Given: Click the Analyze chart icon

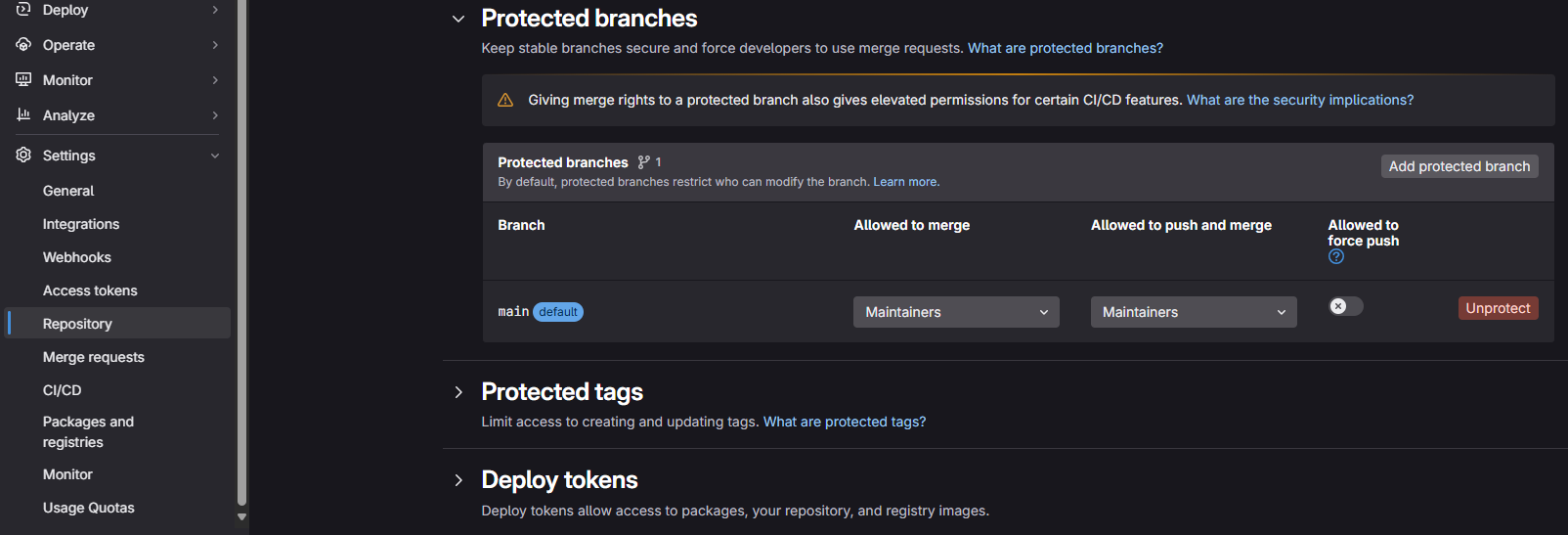Looking at the screenshot, I should tap(23, 115).
